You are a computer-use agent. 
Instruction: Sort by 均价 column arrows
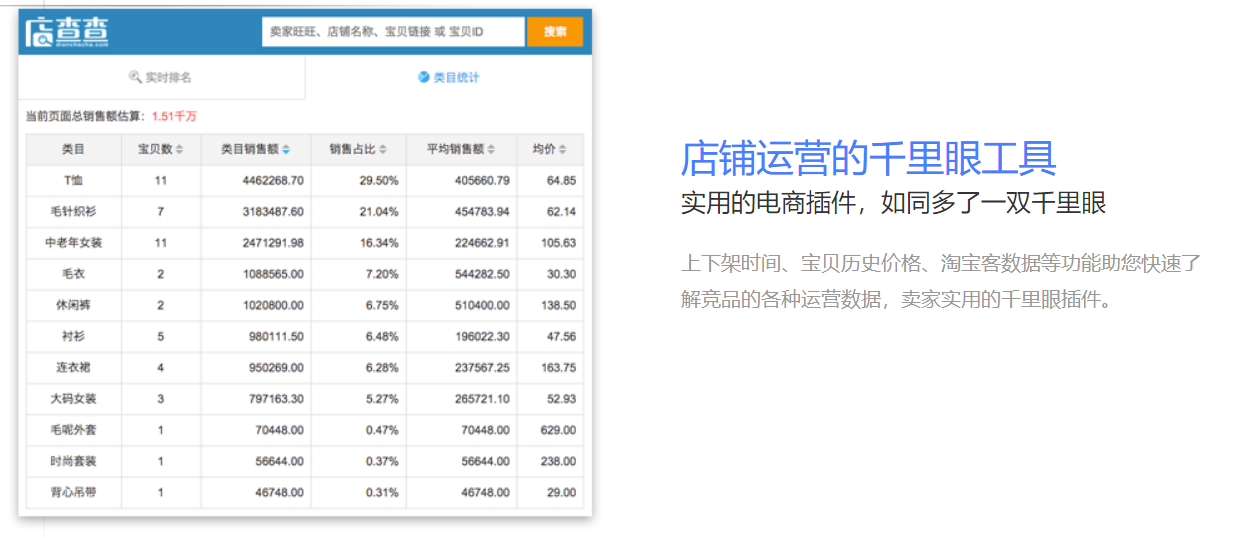point(562,150)
